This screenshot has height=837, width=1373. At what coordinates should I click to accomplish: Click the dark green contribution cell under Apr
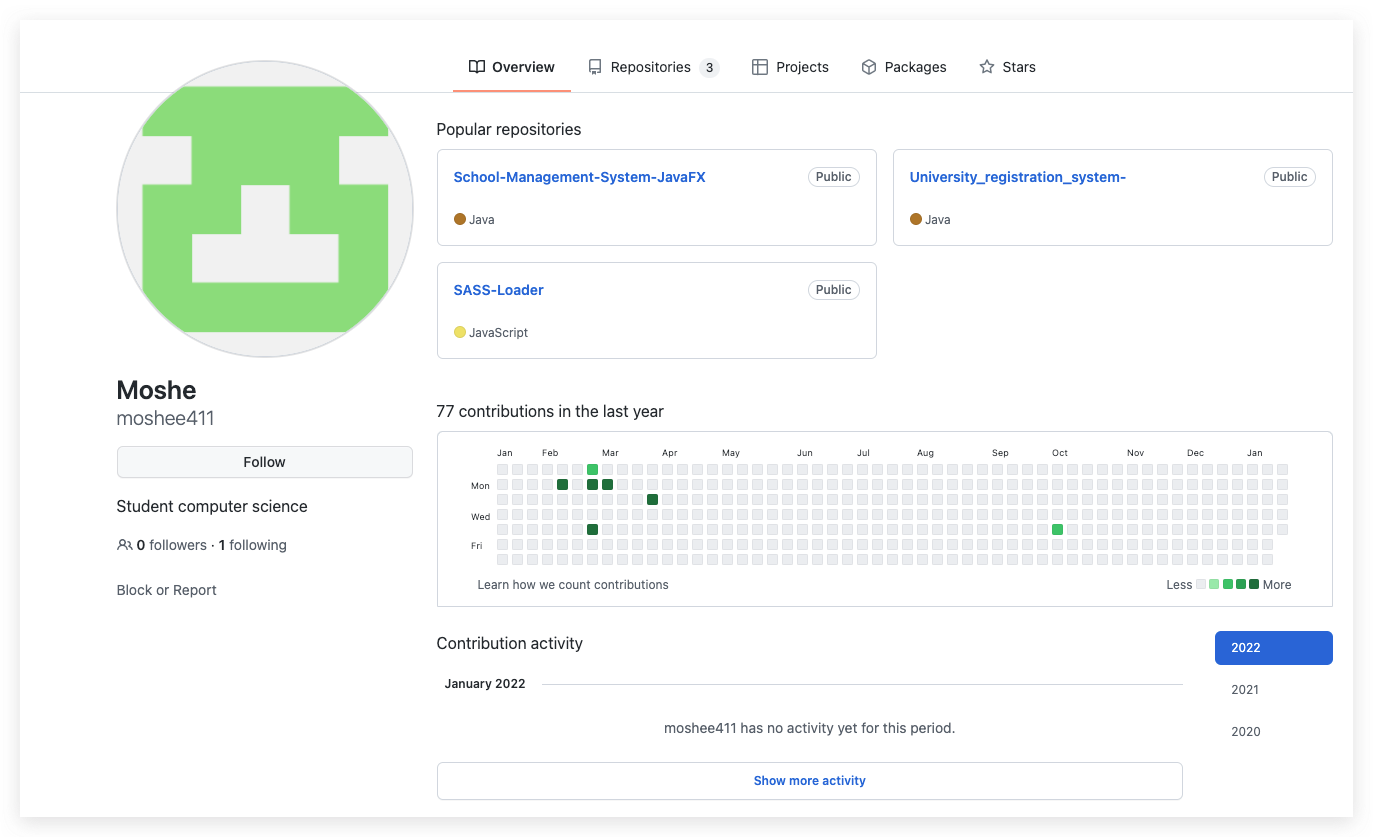pos(653,500)
